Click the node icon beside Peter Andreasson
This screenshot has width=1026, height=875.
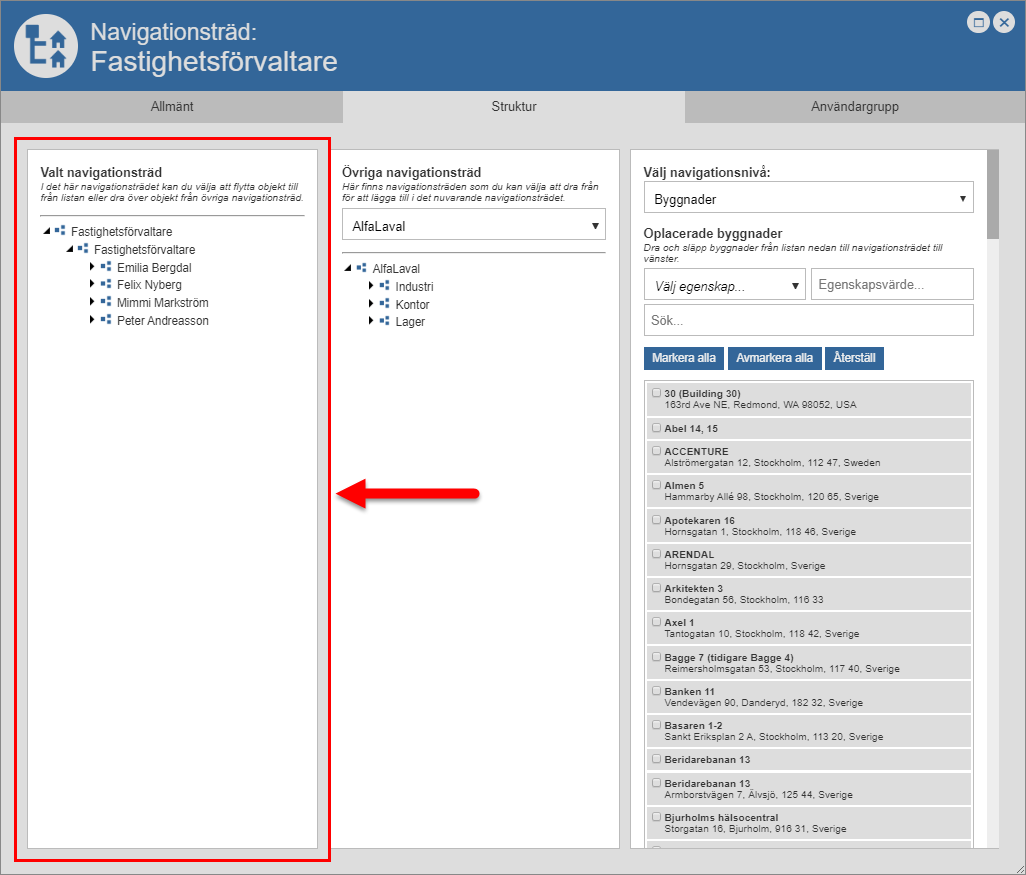[106, 320]
